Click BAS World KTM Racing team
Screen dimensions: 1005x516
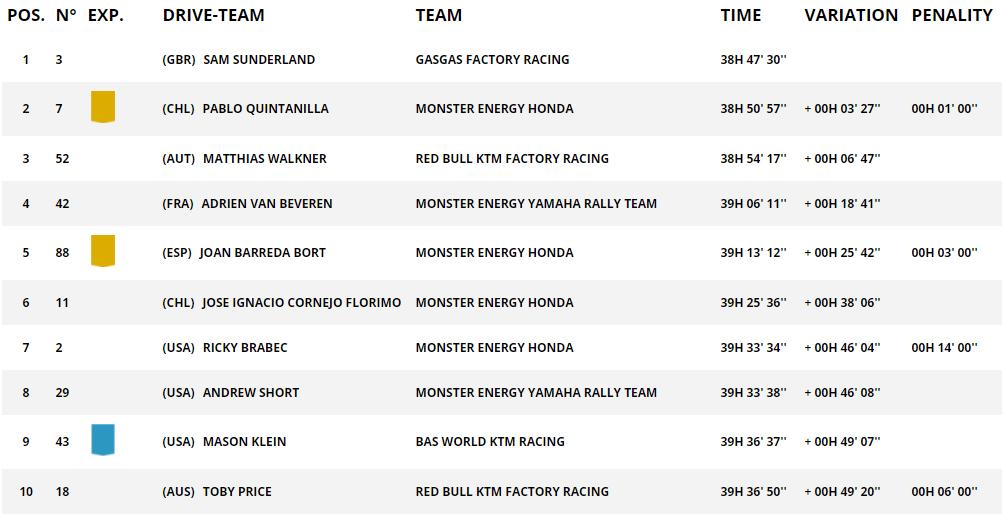click(x=490, y=442)
